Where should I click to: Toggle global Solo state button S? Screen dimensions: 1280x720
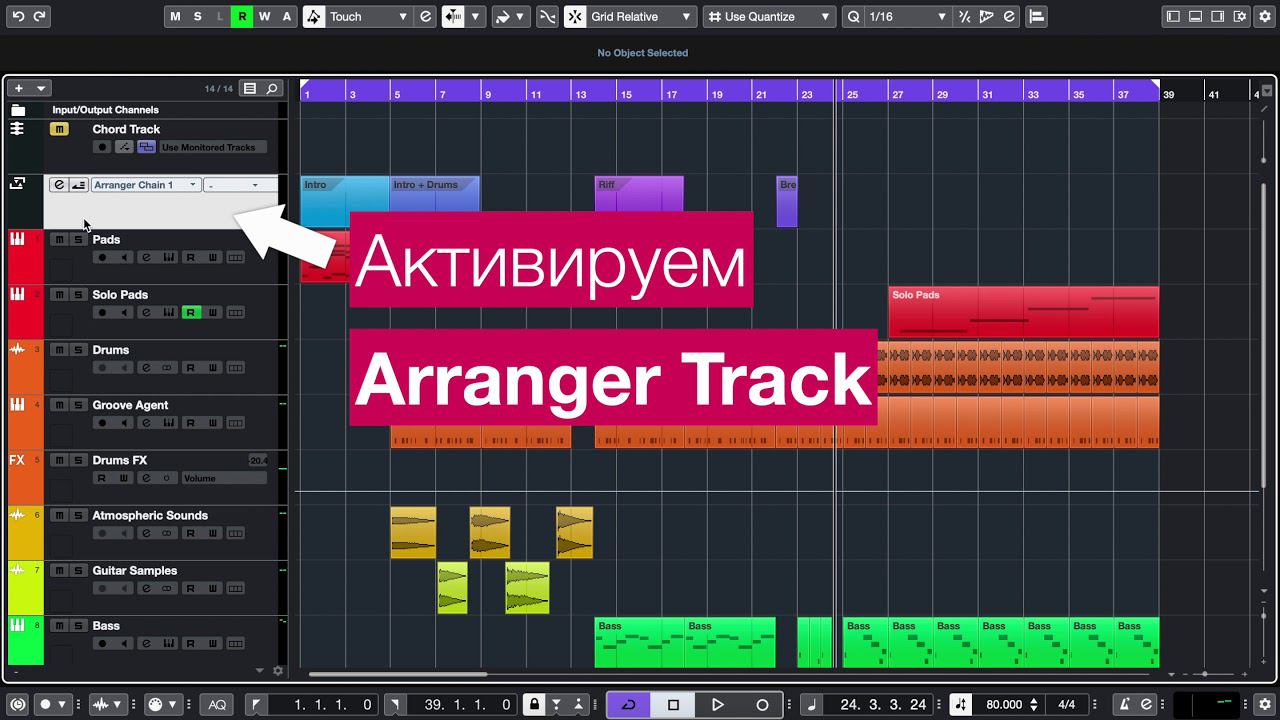click(x=198, y=17)
